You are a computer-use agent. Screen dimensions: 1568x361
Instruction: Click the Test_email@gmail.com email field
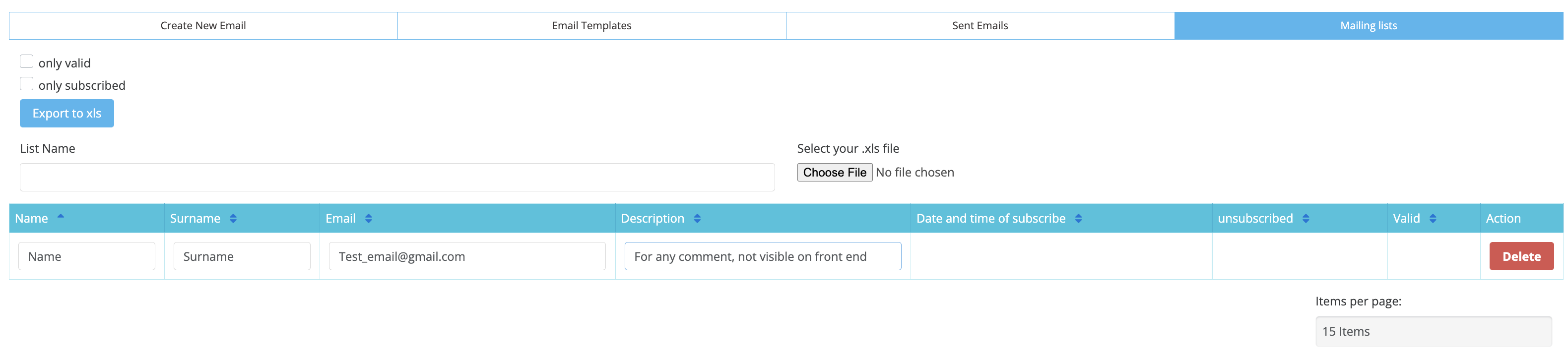467,256
